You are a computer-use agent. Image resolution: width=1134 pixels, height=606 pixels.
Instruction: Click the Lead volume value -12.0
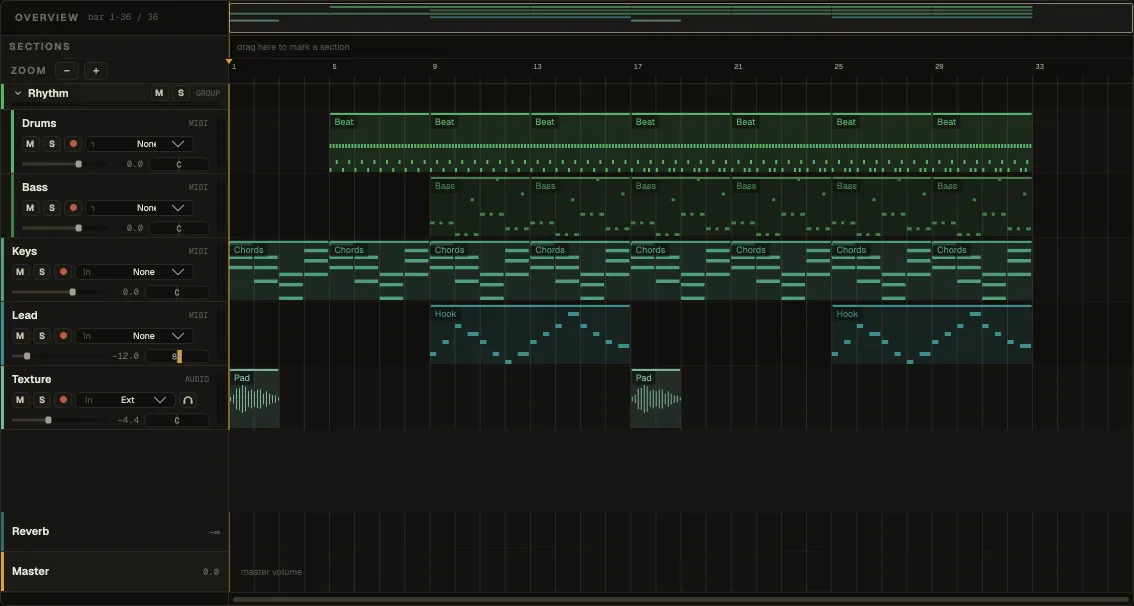click(x=125, y=356)
